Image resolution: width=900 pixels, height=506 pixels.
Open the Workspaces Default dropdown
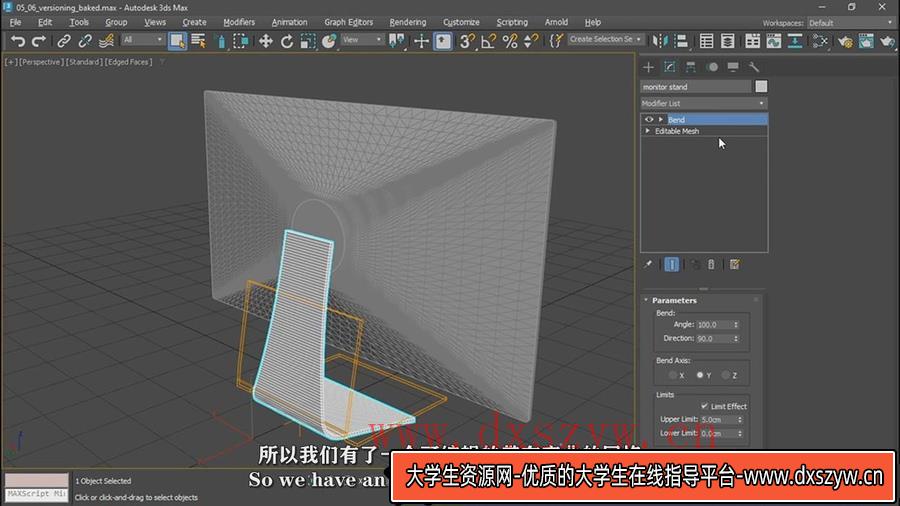coord(850,23)
